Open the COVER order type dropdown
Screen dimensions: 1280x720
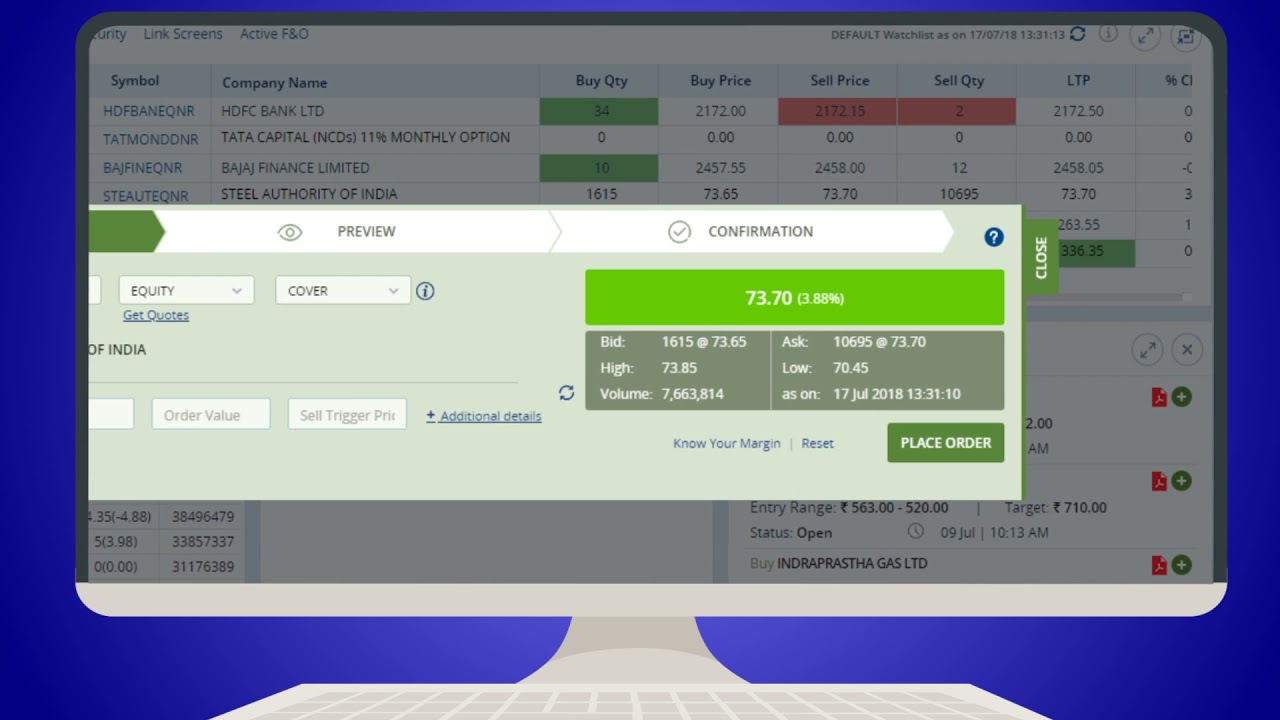343,291
